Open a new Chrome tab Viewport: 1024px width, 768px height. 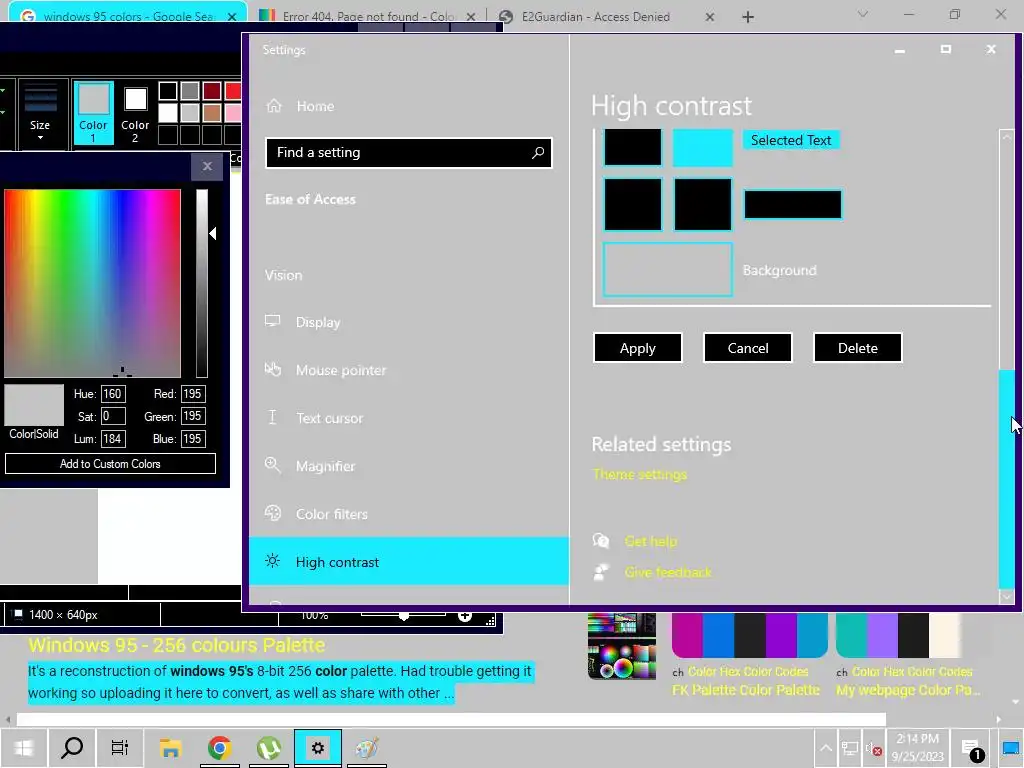click(748, 17)
